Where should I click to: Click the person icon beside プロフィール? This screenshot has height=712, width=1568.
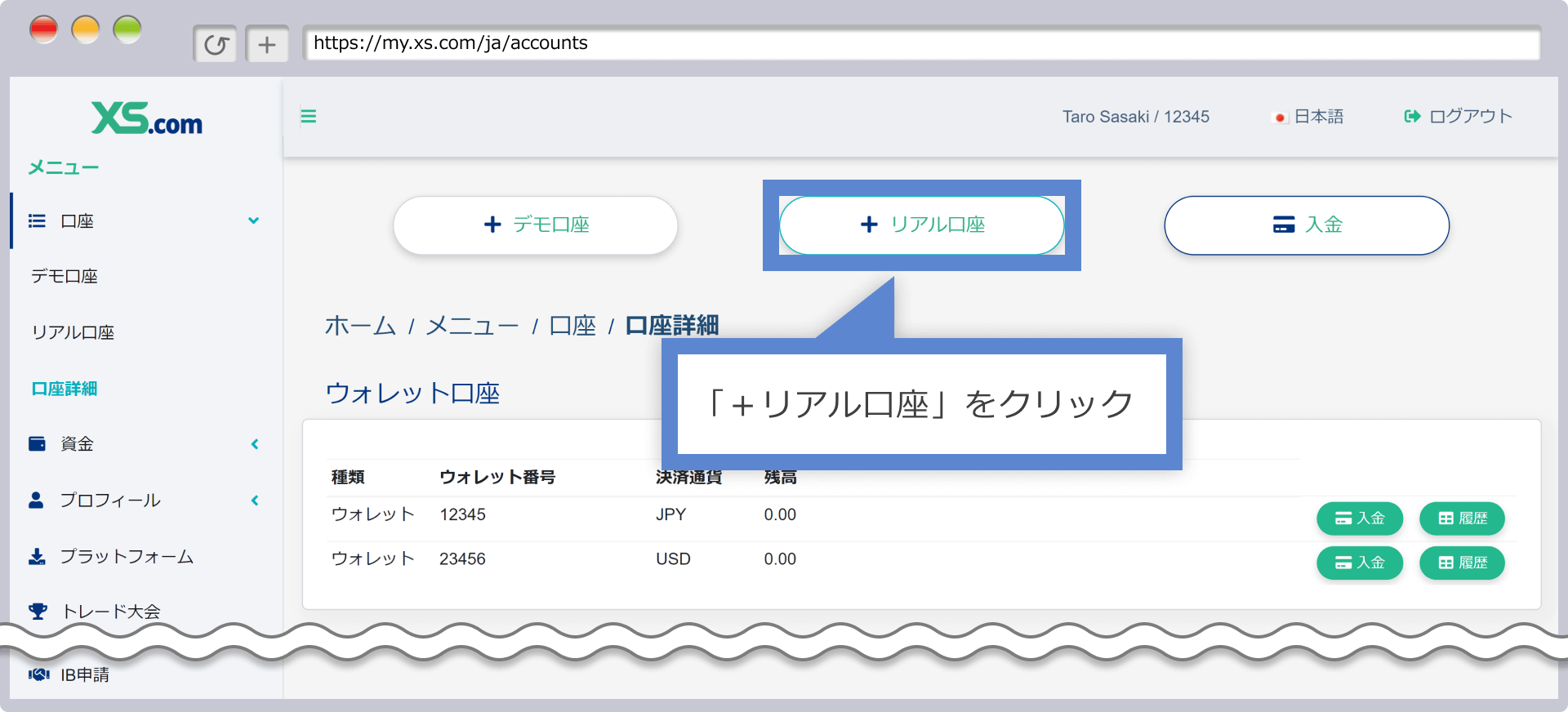[36, 500]
